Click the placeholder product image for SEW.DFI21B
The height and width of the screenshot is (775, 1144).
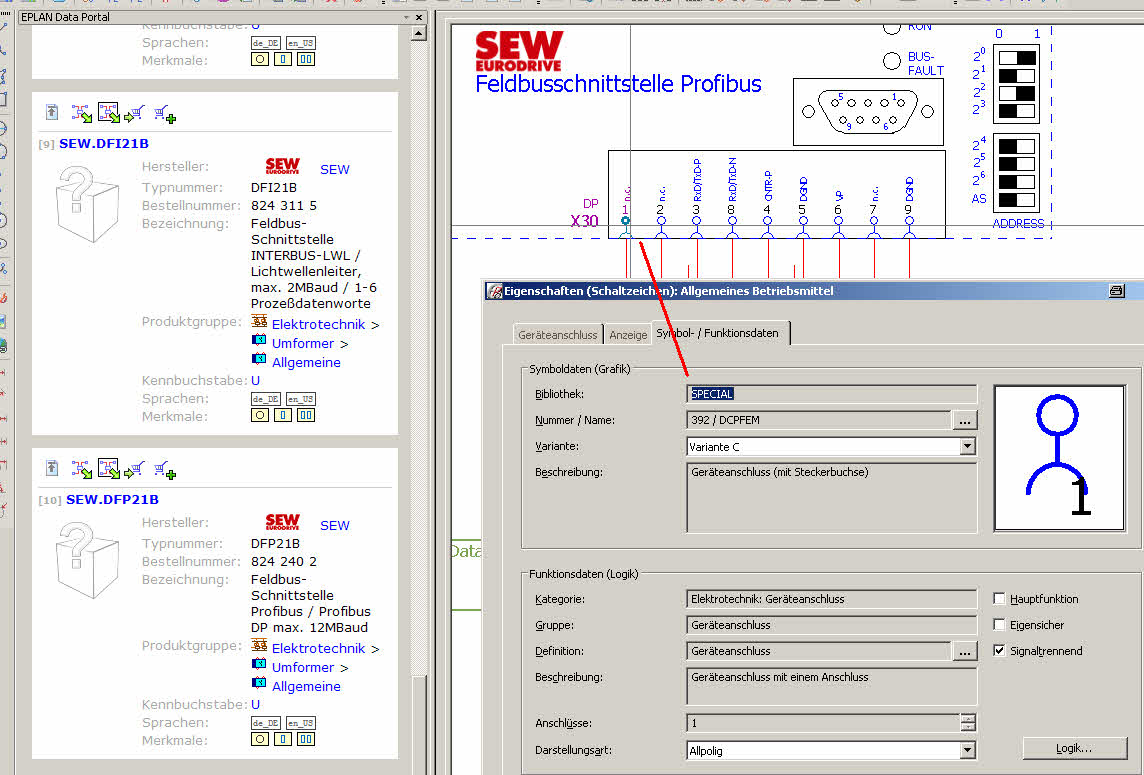(87, 204)
